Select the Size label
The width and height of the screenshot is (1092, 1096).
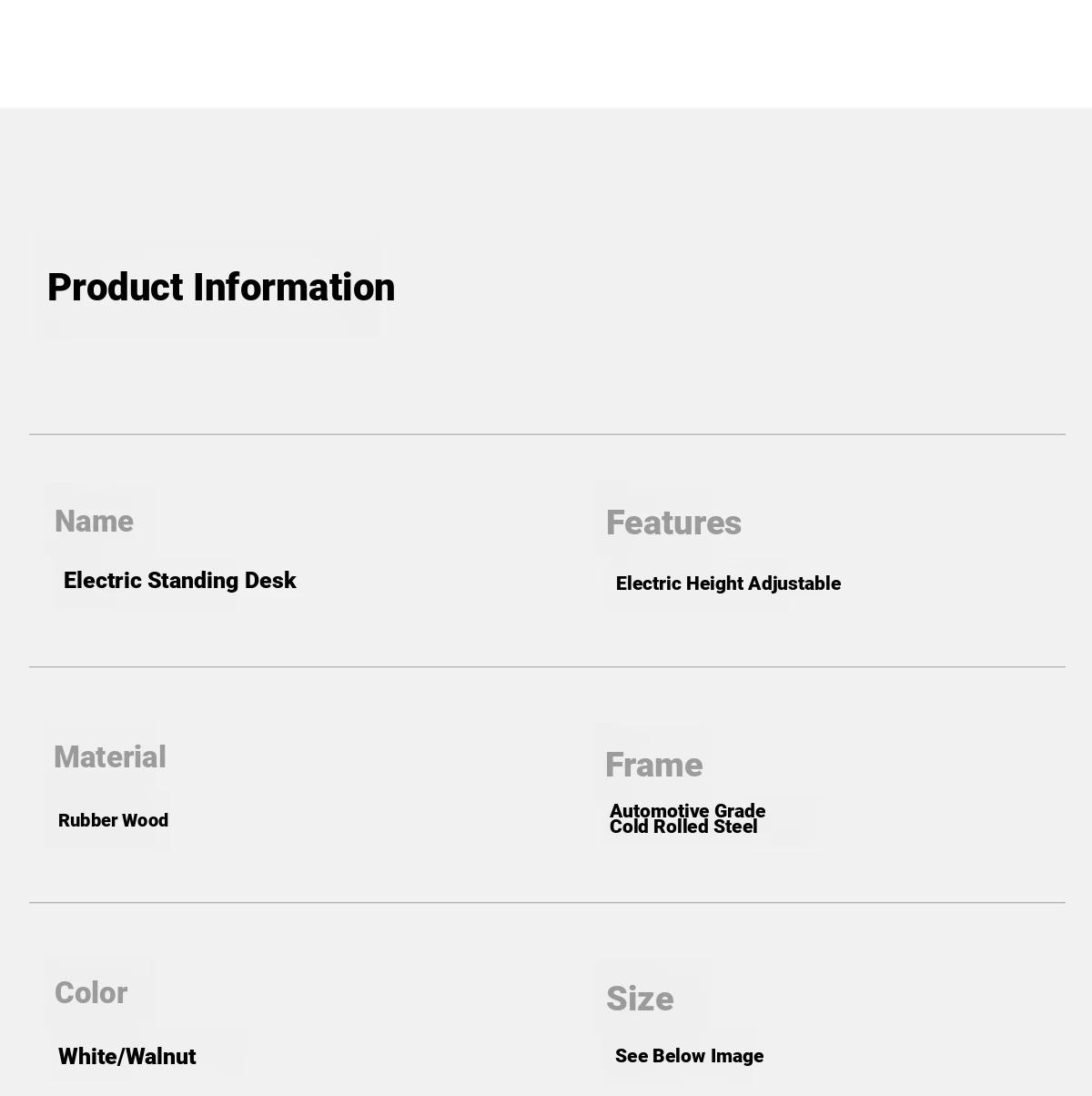[x=640, y=1000]
